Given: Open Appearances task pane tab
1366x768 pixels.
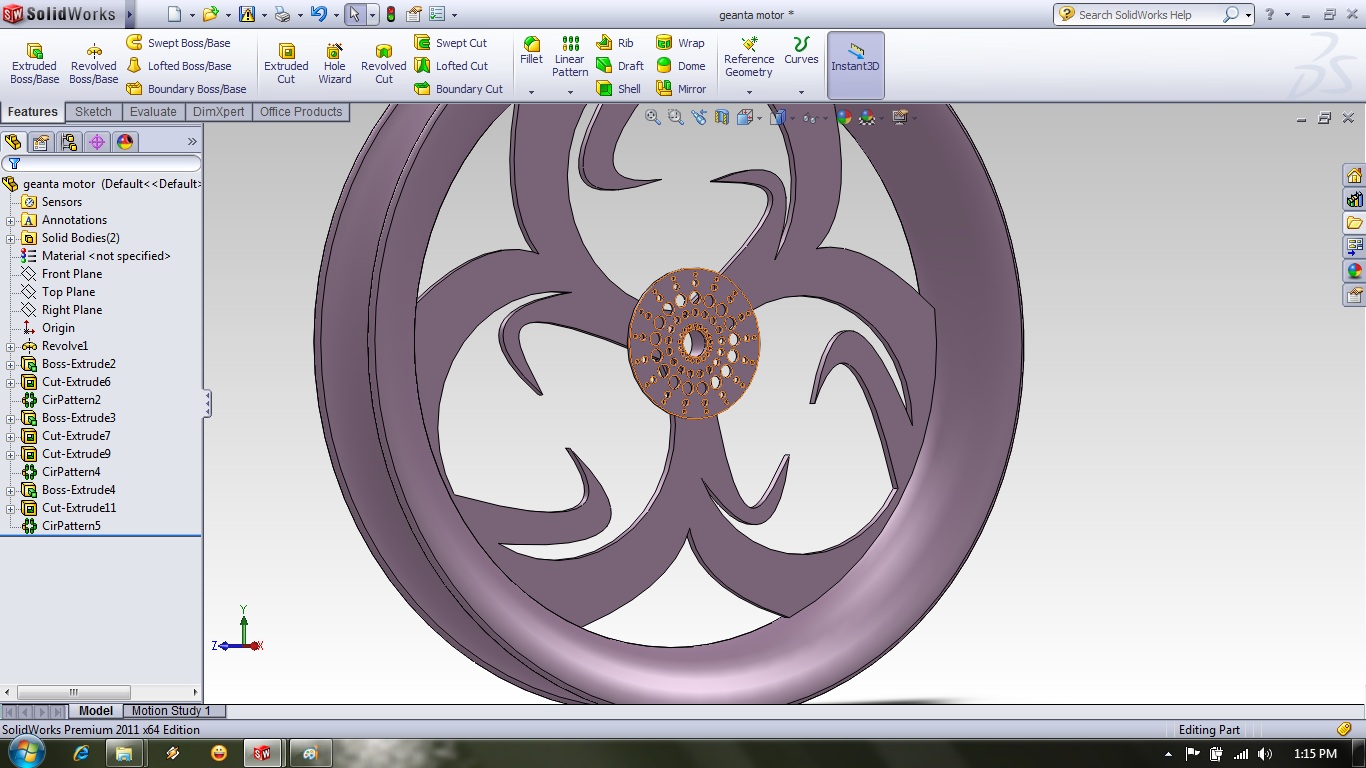Looking at the screenshot, I should [x=1355, y=271].
